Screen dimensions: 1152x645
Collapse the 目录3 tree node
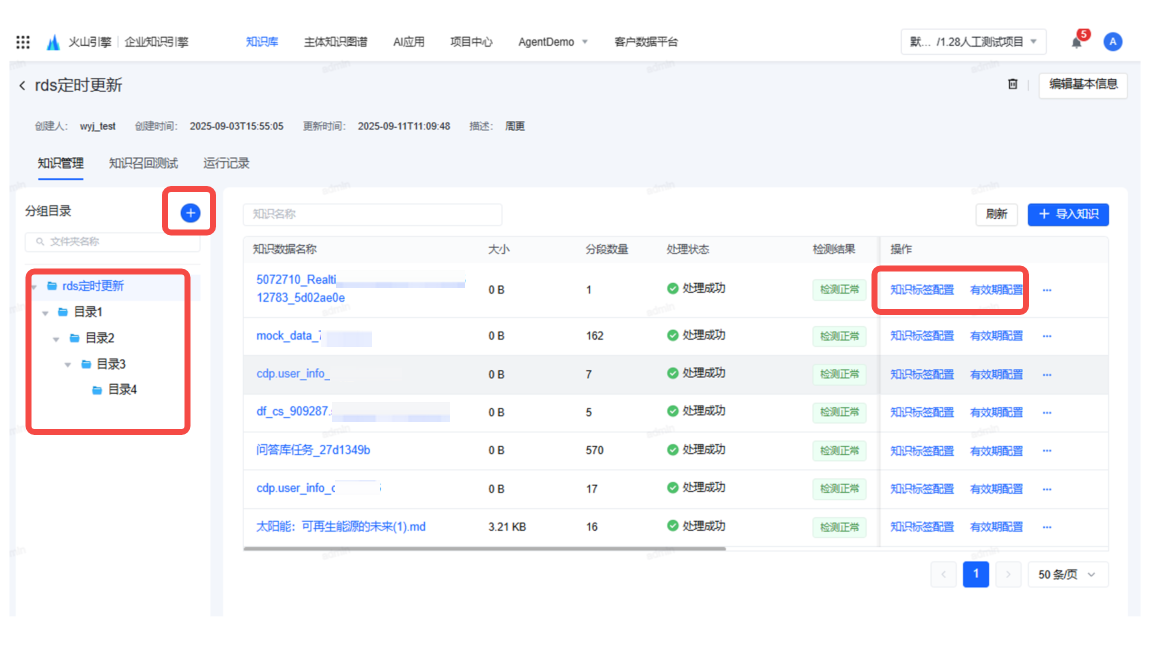click(x=68, y=365)
